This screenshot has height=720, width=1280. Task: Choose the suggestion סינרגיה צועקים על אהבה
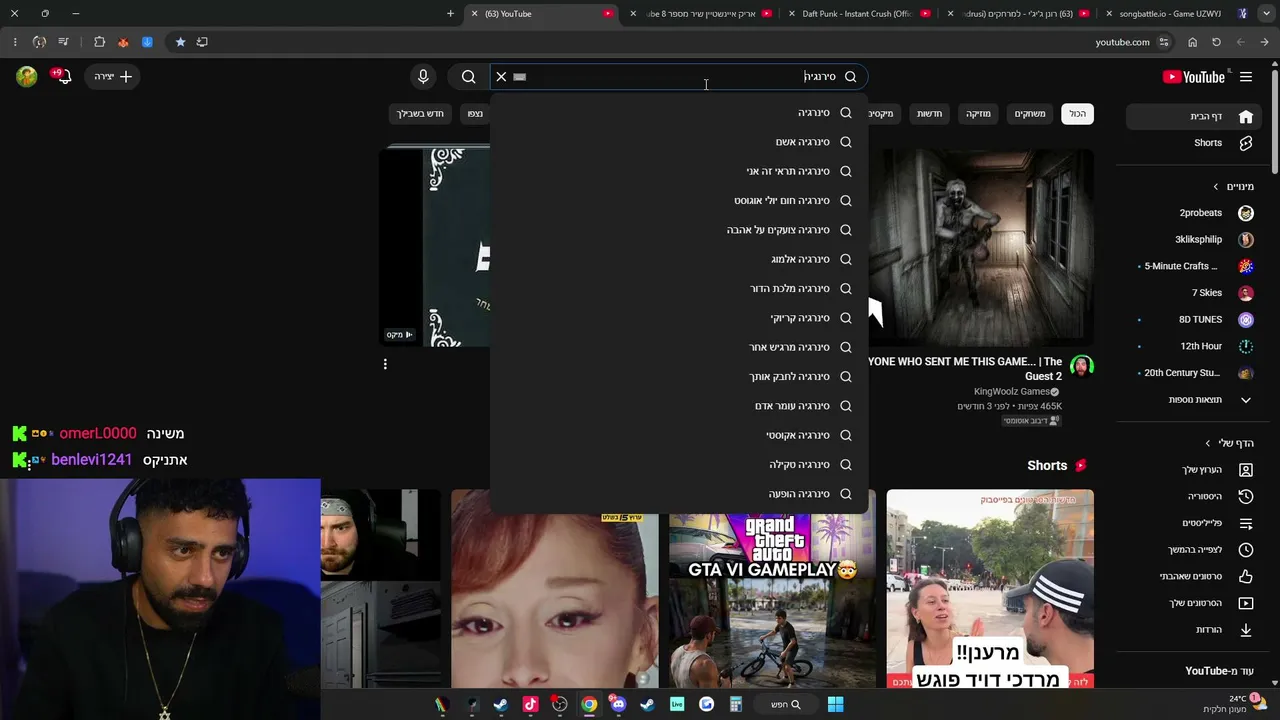(x=680, y=230)
